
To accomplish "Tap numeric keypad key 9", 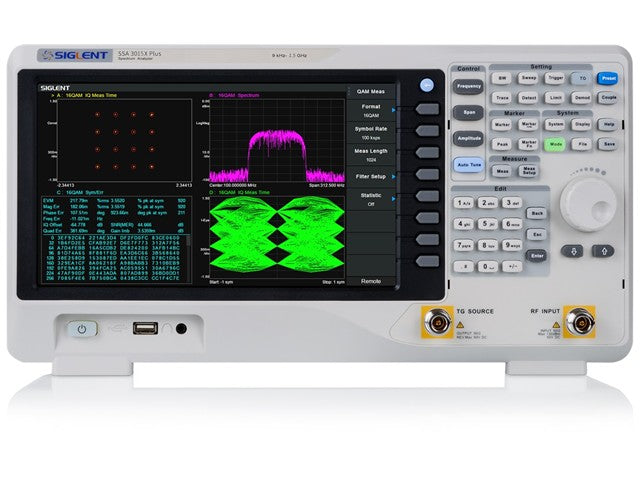I will 512,245.
